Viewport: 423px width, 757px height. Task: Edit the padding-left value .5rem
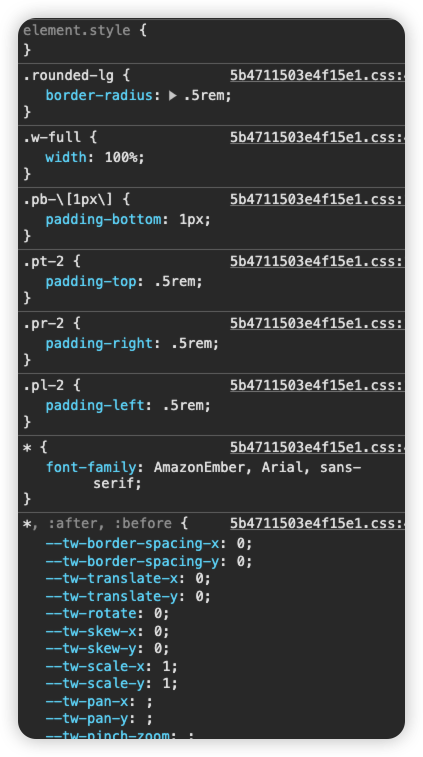(183, 406)
